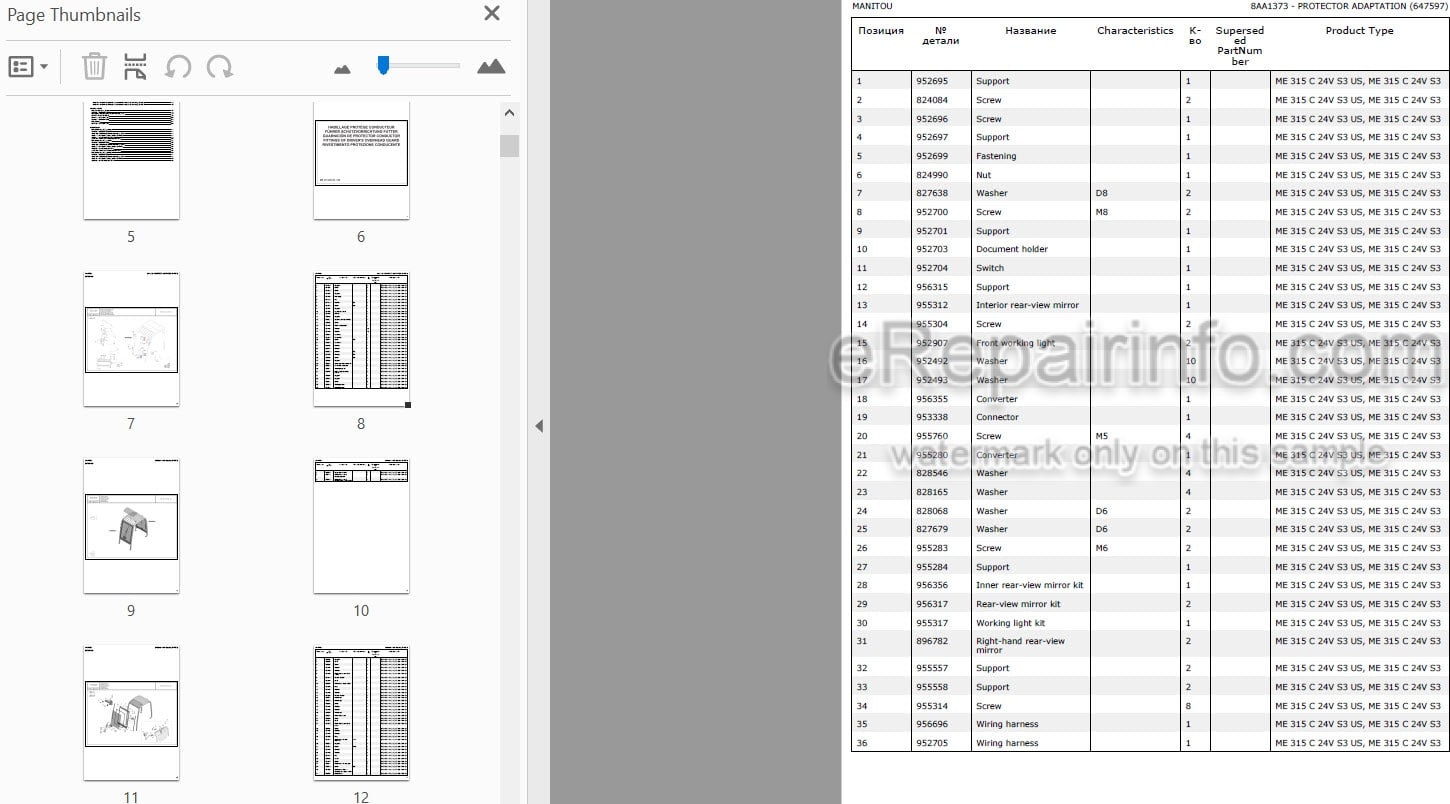The image size is (1450, 804).
Task: Rotate pages counterclockwise
Action: [178, 67]
